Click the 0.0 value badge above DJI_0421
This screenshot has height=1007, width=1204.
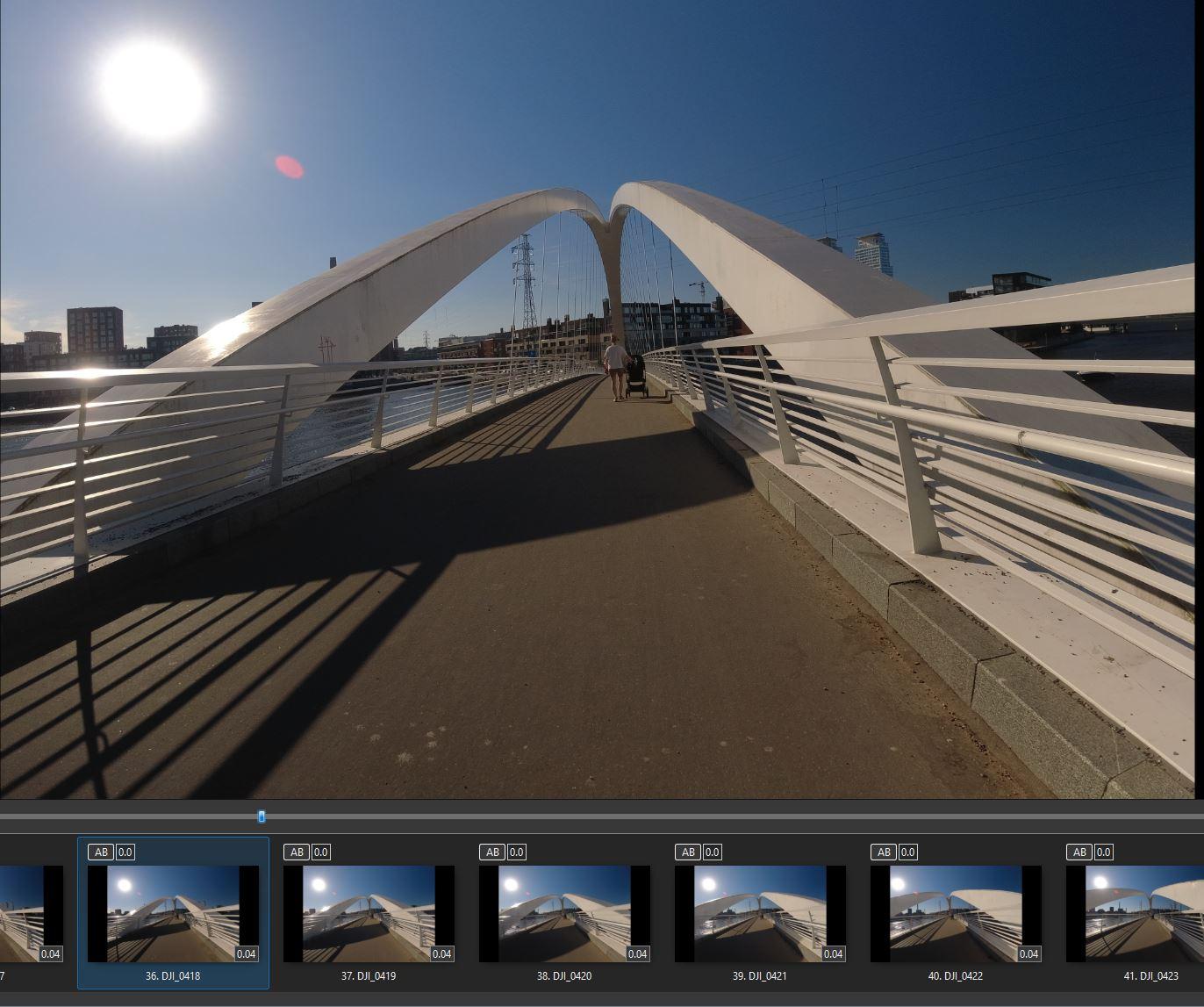pyautogui.click(x=713, y=852)
